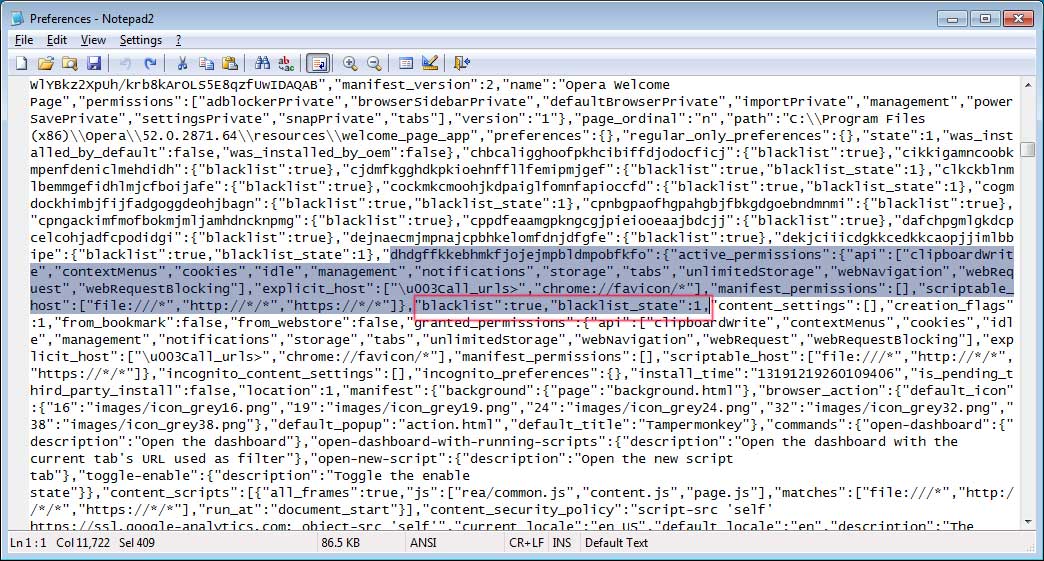Open the Edit menu
Screen dimensions: 1044x561
tap(57, 40)
